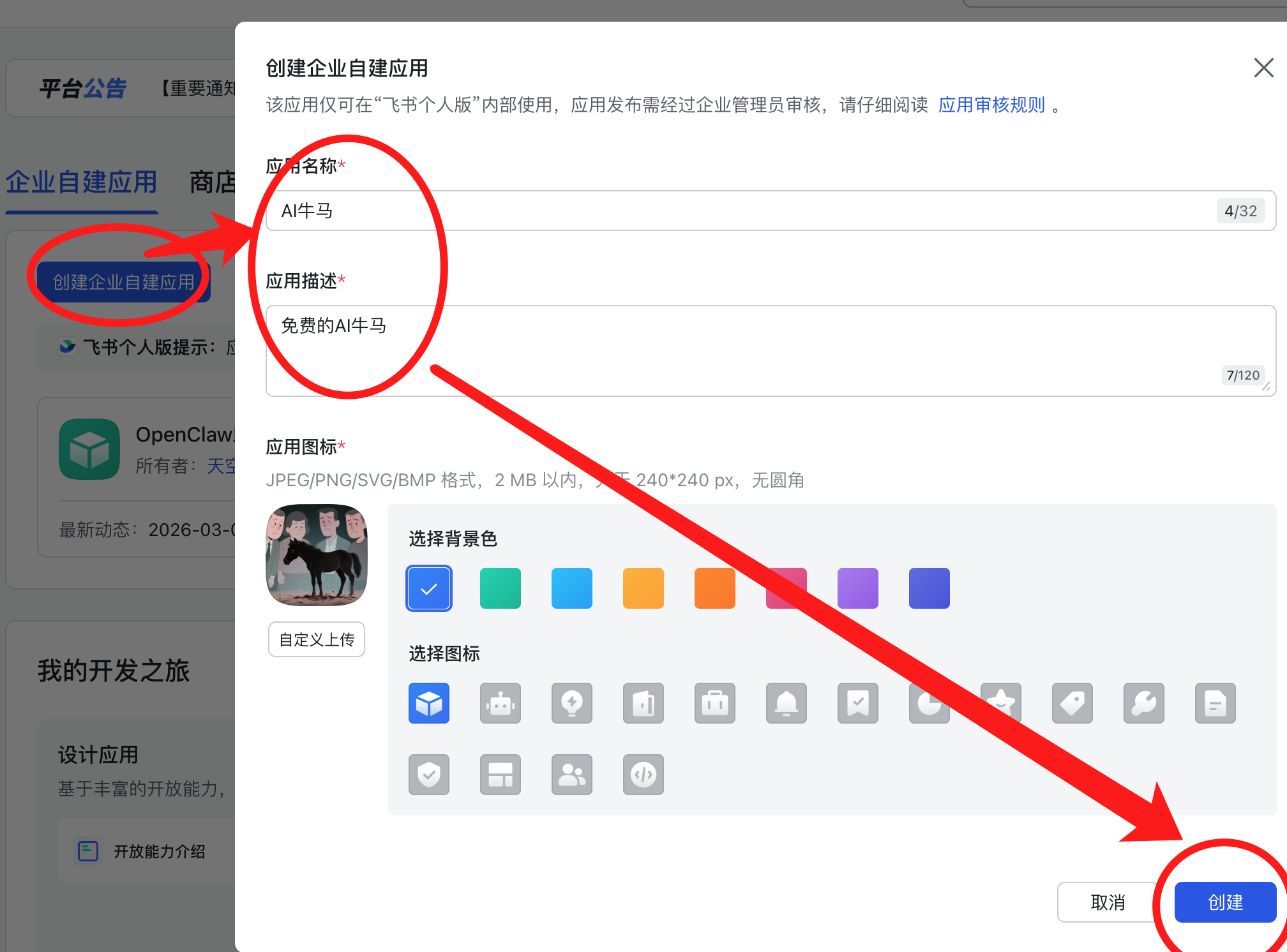This screenshot has height=952, width=1287.
Task: Upload a custom icon via 自定义上传
Action: [x=316, y=639]
